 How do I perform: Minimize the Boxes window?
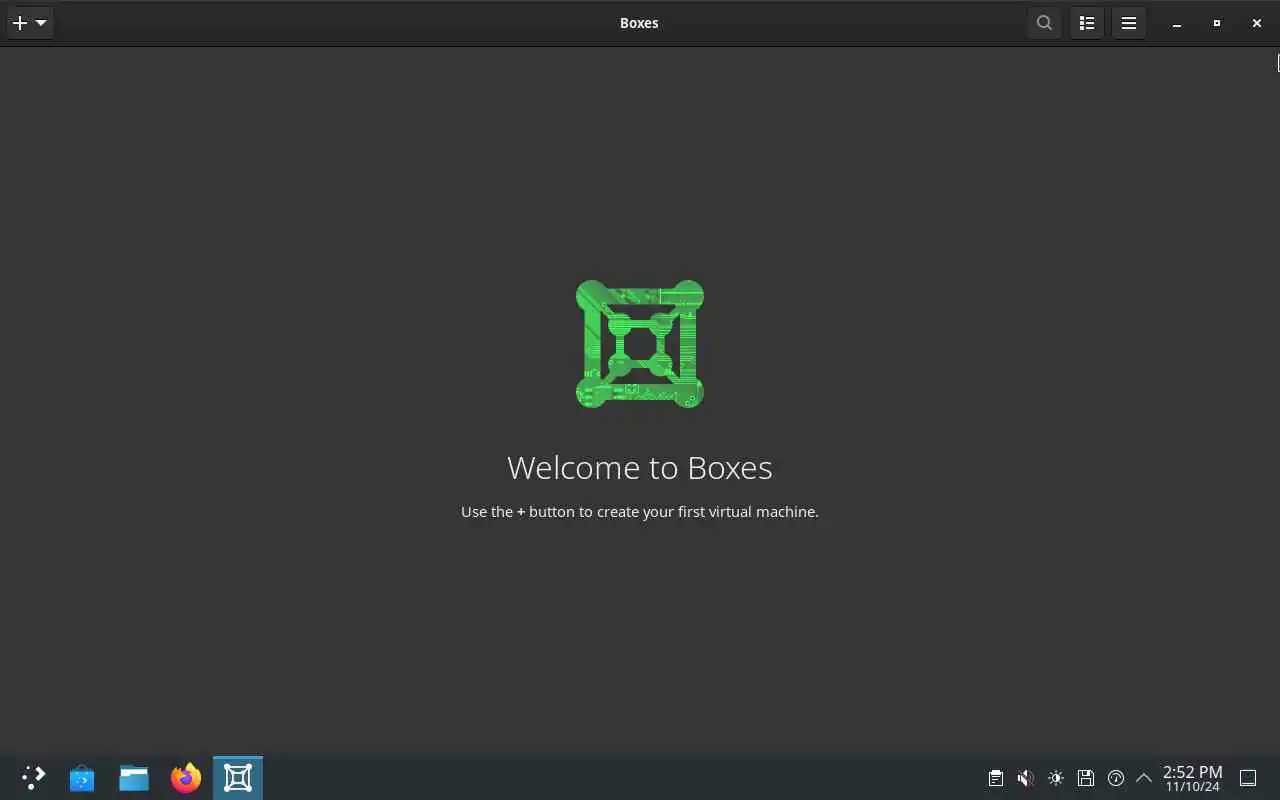(x=1177, y=23)
